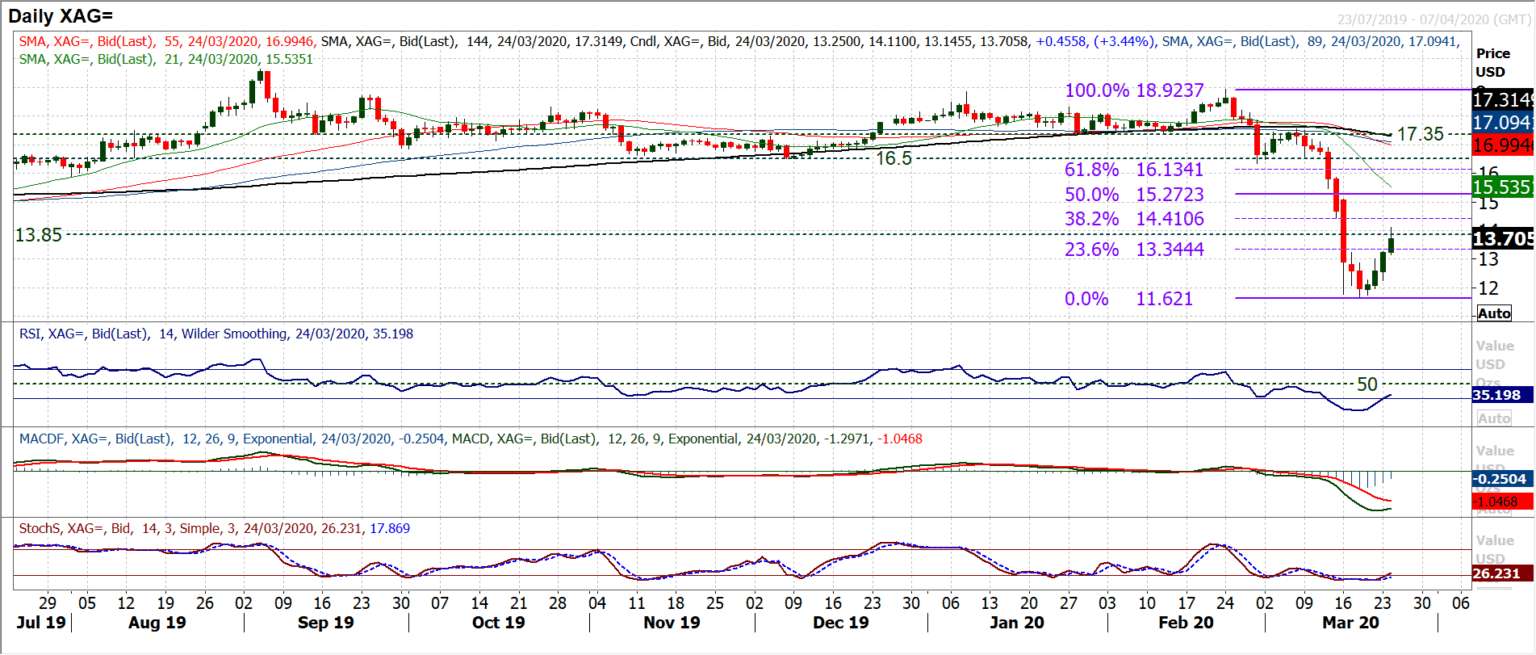
Task: Select the 35.198 RSI value tag
Action: coord(1502,396)
